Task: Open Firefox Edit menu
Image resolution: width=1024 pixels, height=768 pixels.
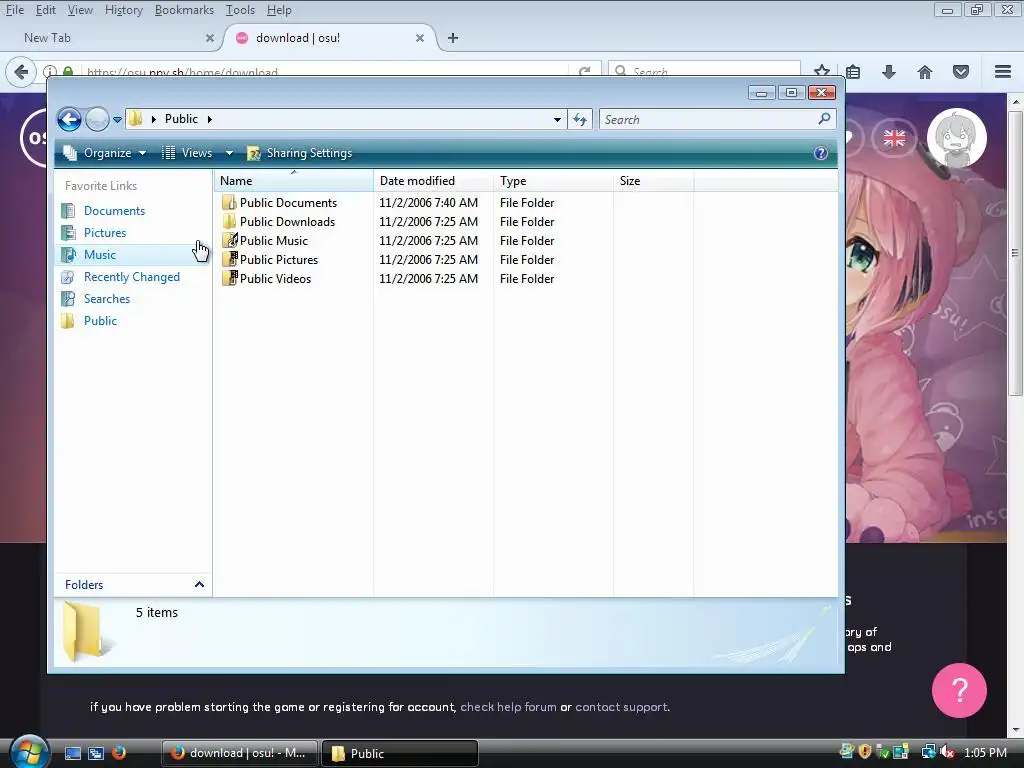Action: click(x=45, y=10)
